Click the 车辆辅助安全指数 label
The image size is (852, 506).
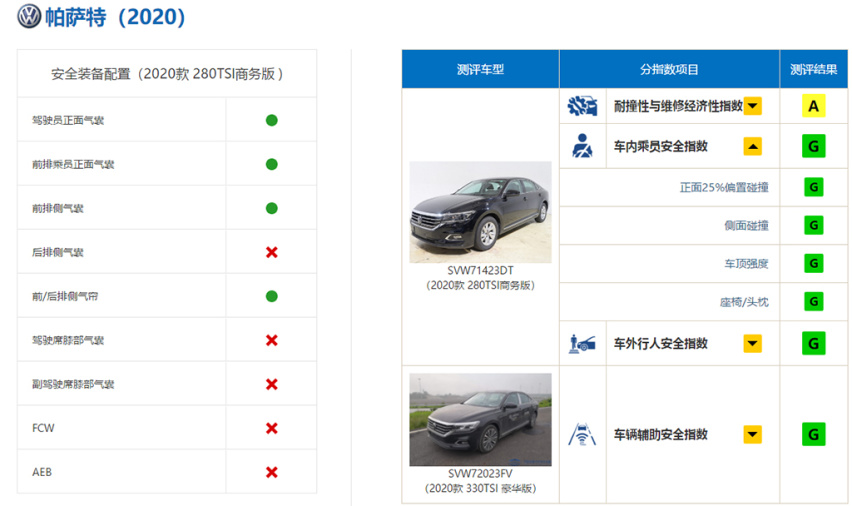661,434
